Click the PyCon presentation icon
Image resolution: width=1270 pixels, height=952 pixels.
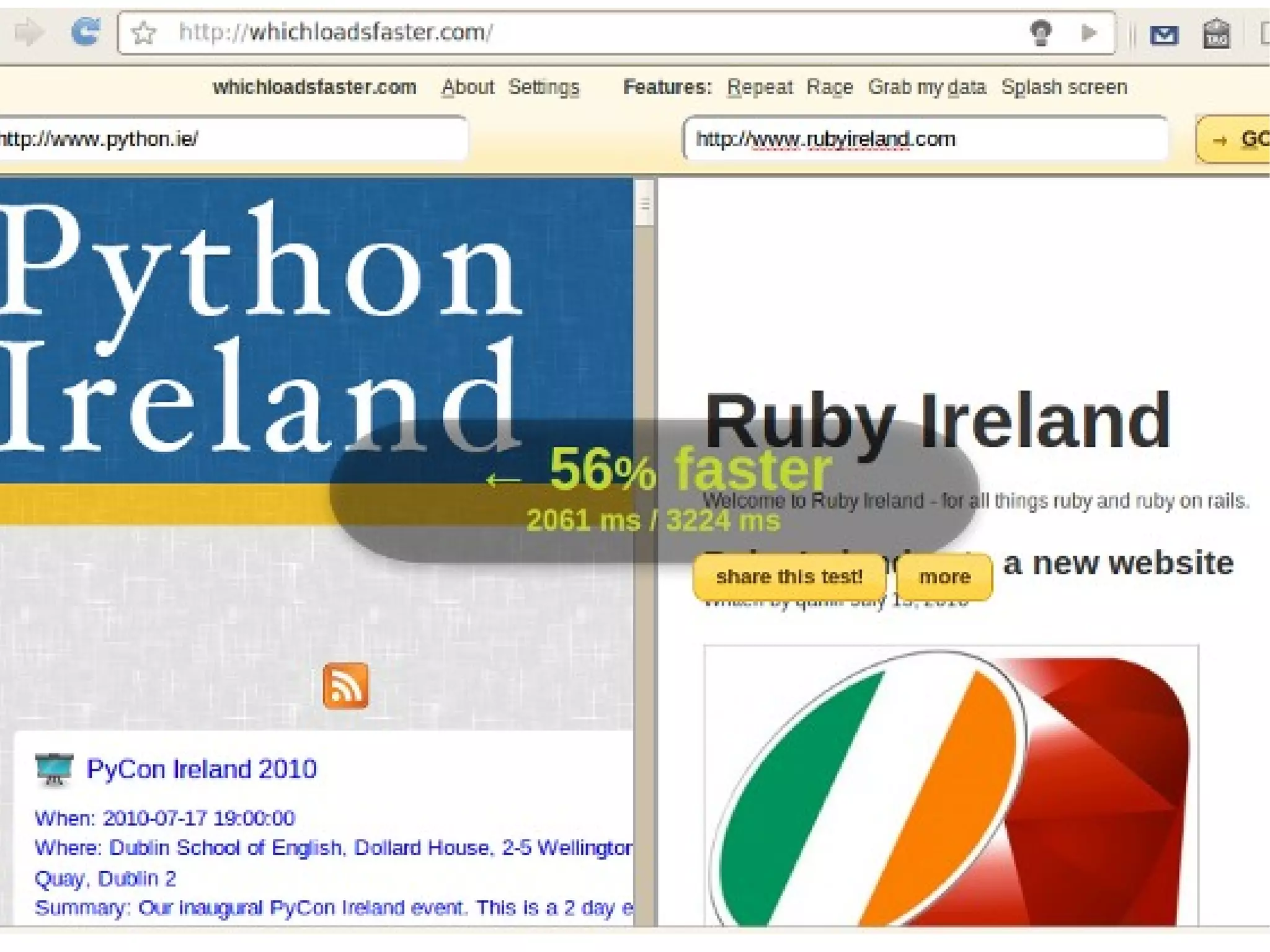(x=55, y=770)
